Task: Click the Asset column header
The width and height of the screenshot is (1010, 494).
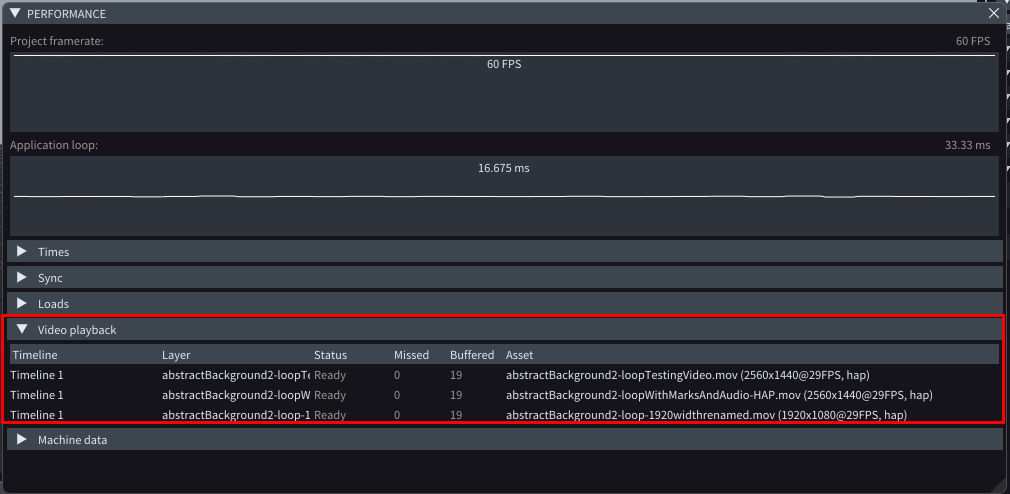Action: click(x=520, y=355)
